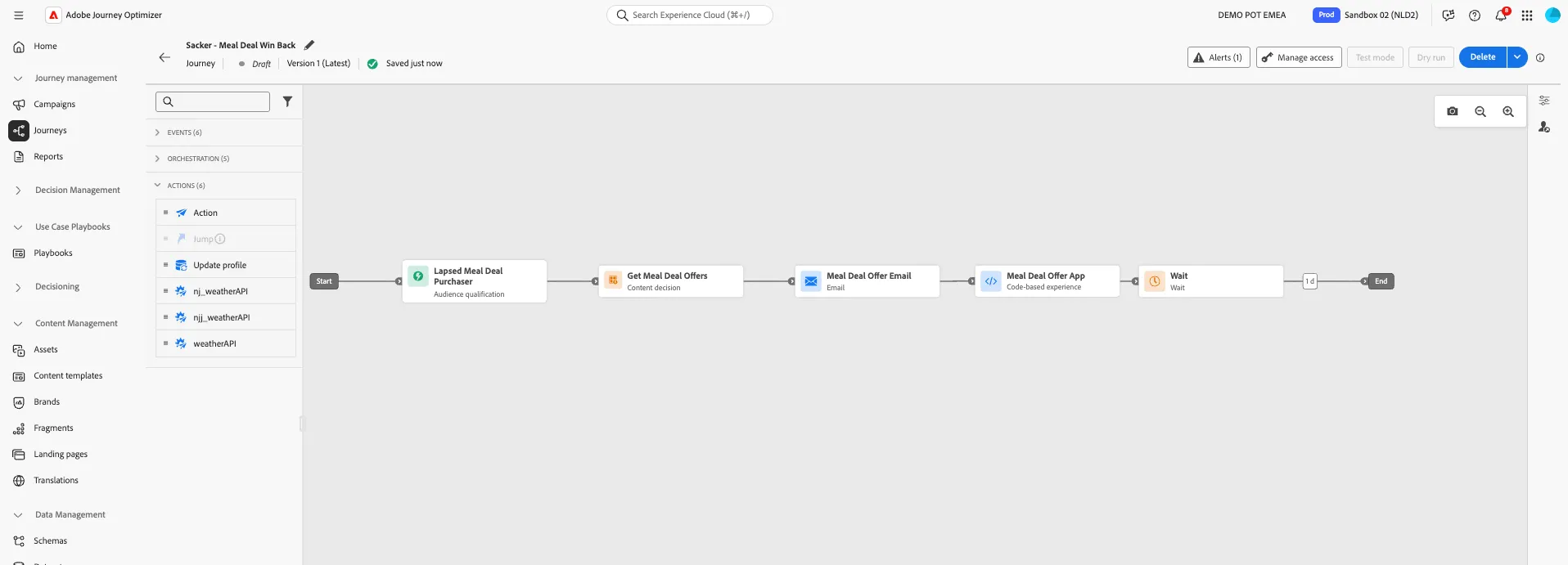Select the nj_weatherAPI action item
The image size is (1568, 565).
pyautogui.click(x=226, y=291)
